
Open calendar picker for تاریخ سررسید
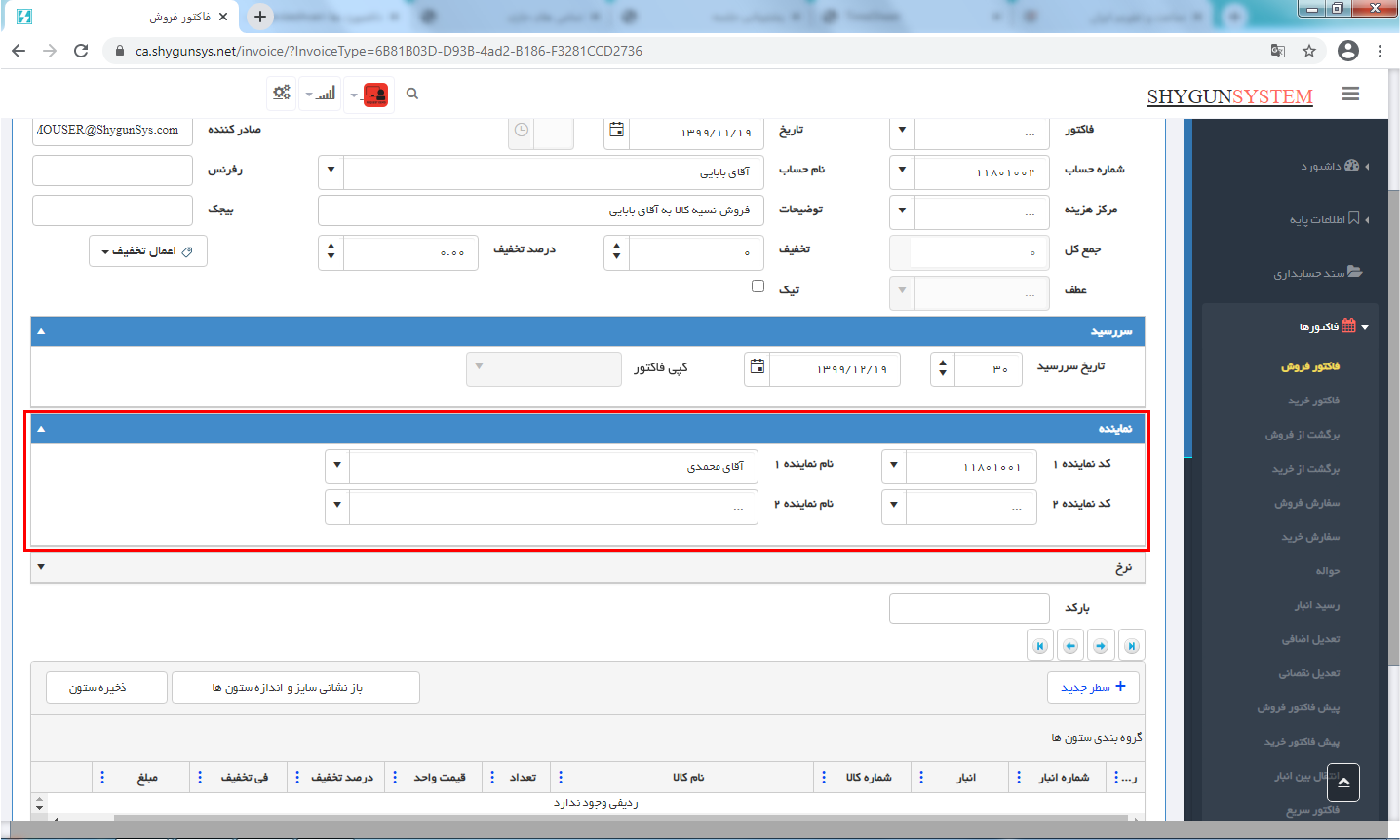tap(758, 368)
